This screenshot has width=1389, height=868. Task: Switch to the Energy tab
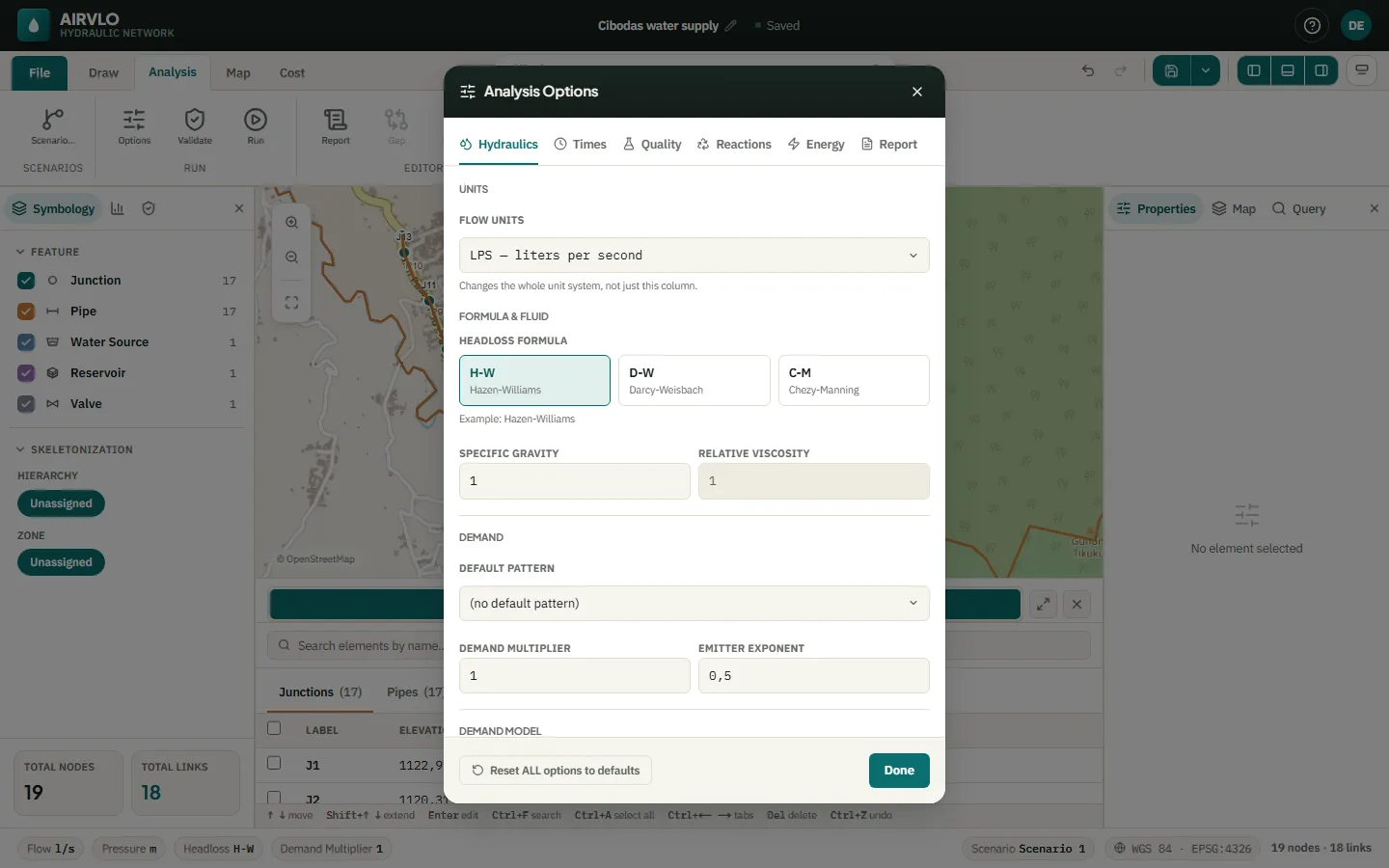(x=816, y=145)
